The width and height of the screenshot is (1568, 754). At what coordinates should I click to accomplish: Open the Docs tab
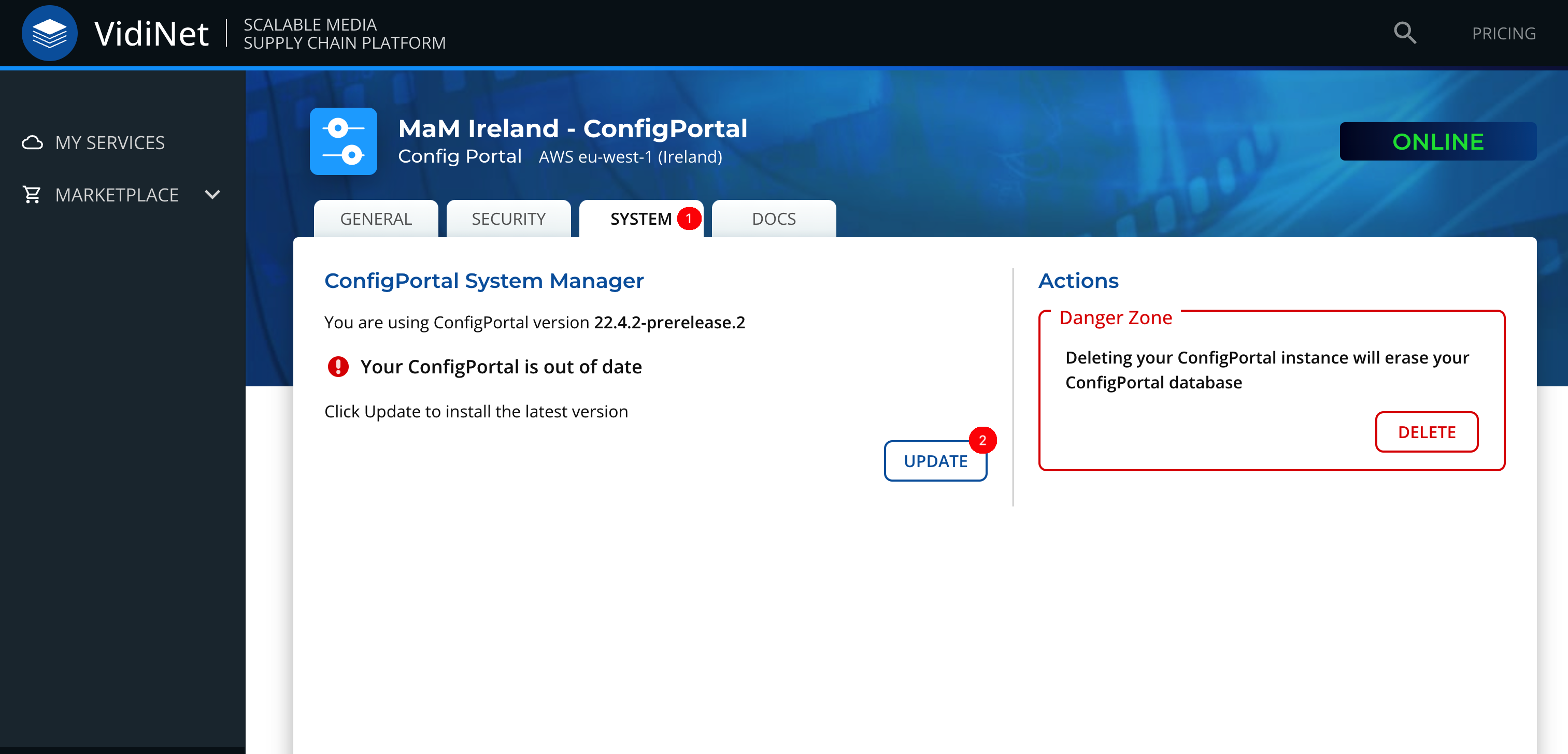[773, 219]
